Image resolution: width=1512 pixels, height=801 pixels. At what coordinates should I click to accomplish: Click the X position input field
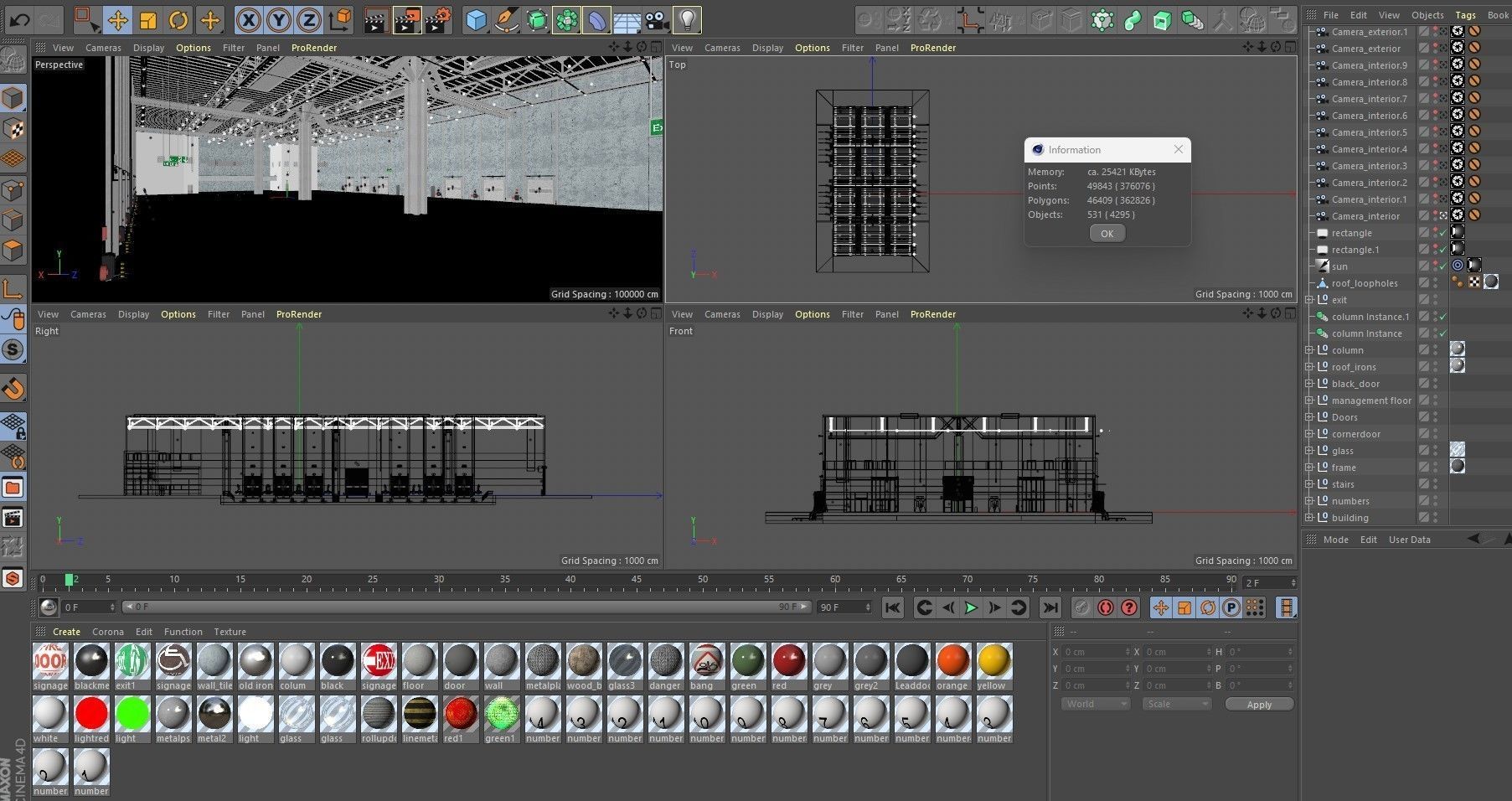click(x=1094, y=652)
